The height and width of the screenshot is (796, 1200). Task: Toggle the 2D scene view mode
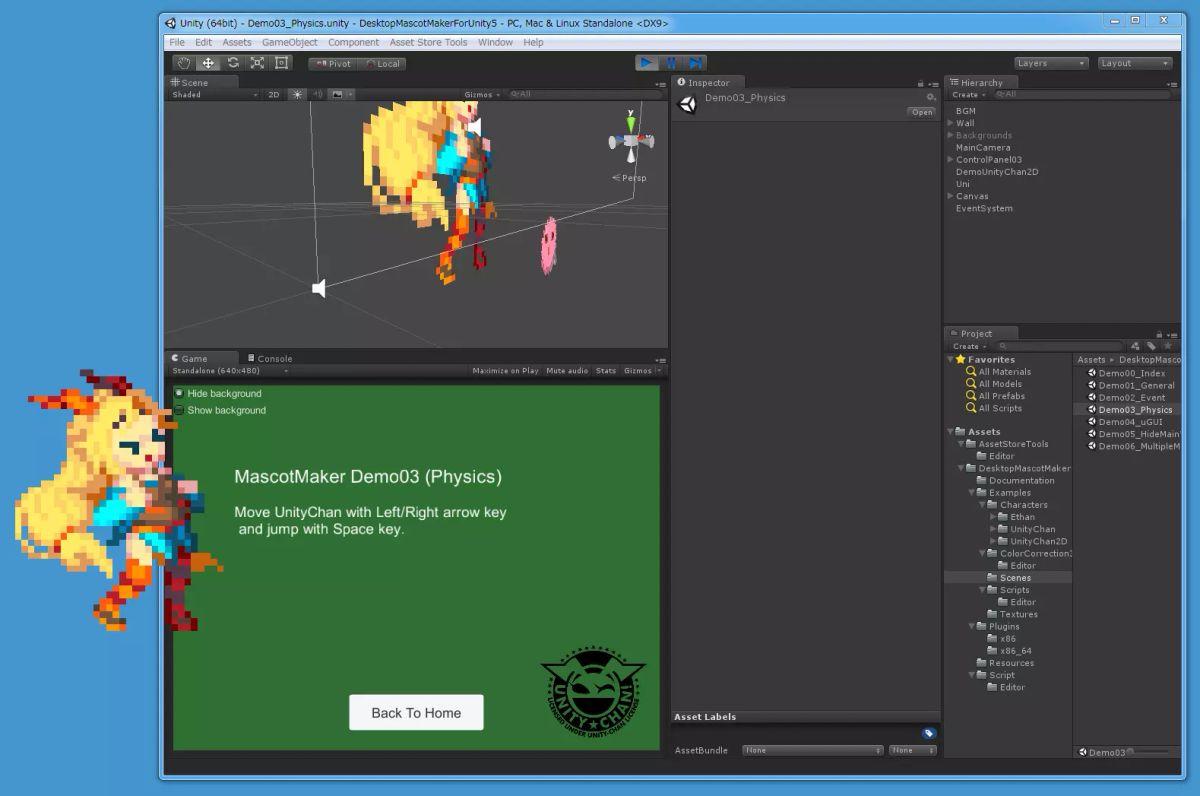(x=273, y=95)
